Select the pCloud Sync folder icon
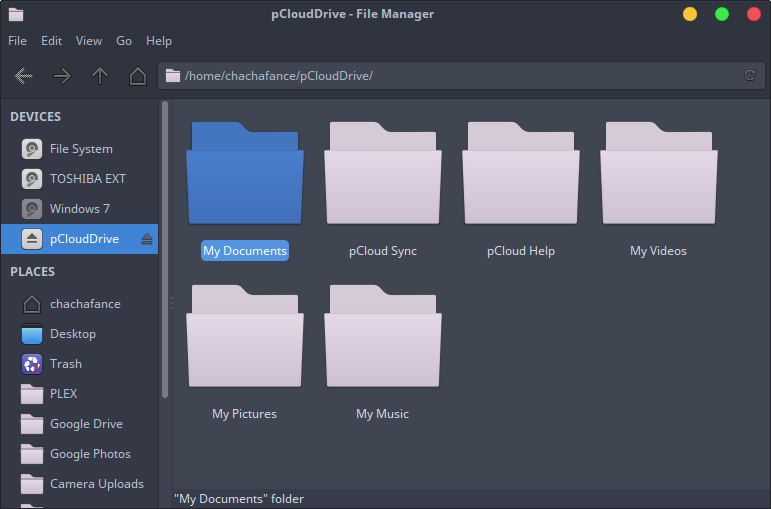The width and height of the screenshot is (771, 509). 383,173
